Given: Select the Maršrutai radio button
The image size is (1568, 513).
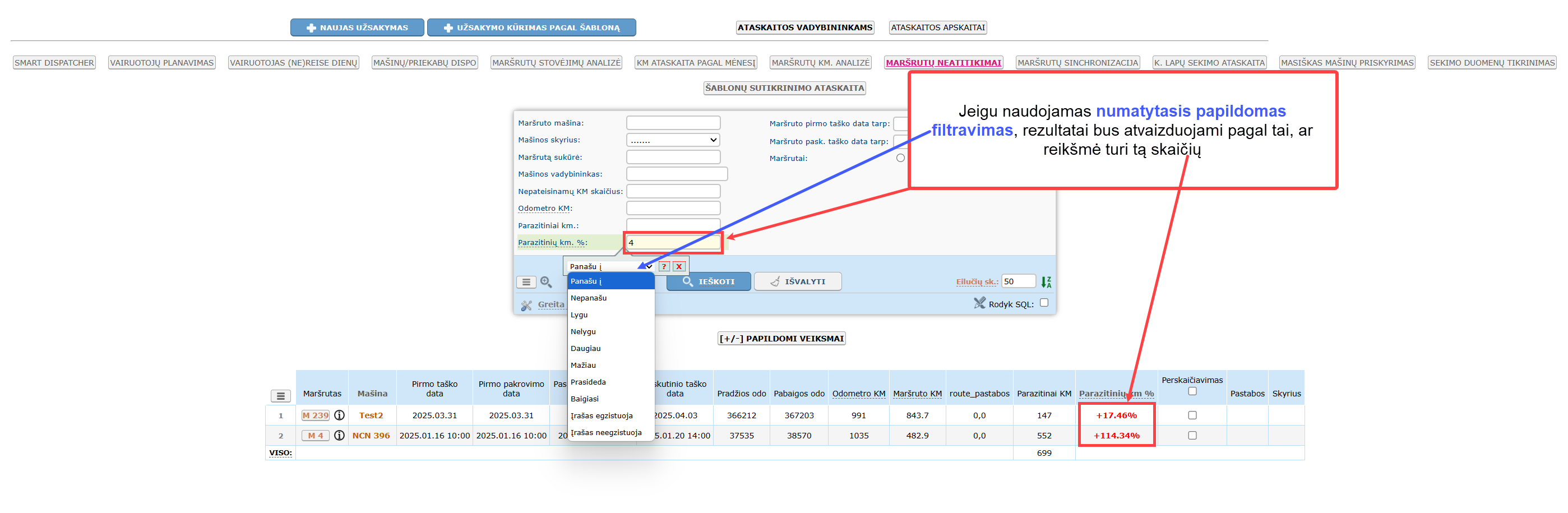Looking at the screenshot, I should pos(900,158).
